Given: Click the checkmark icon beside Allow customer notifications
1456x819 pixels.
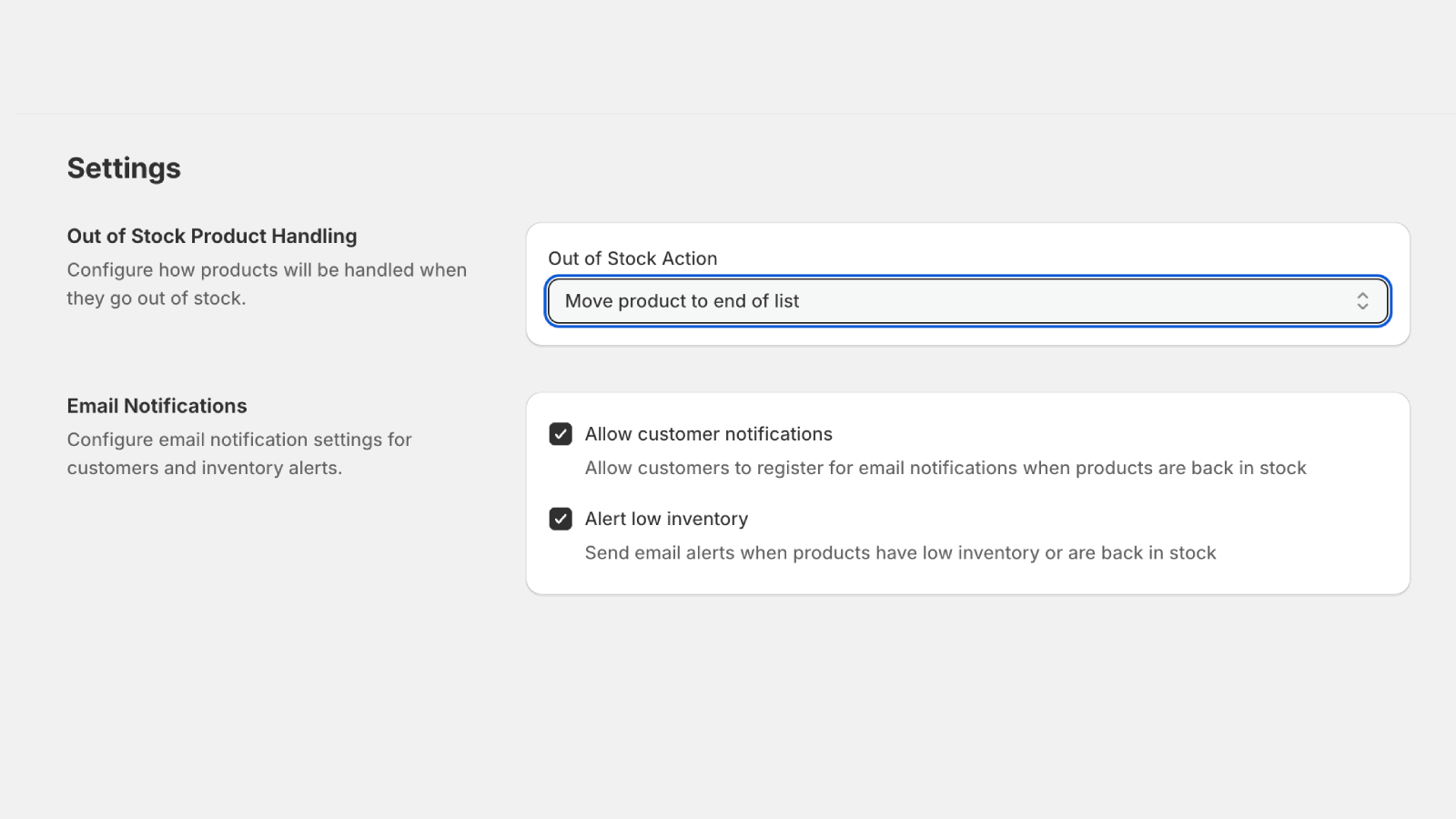Looking at the screenshot, I should (x=561, y=434).
